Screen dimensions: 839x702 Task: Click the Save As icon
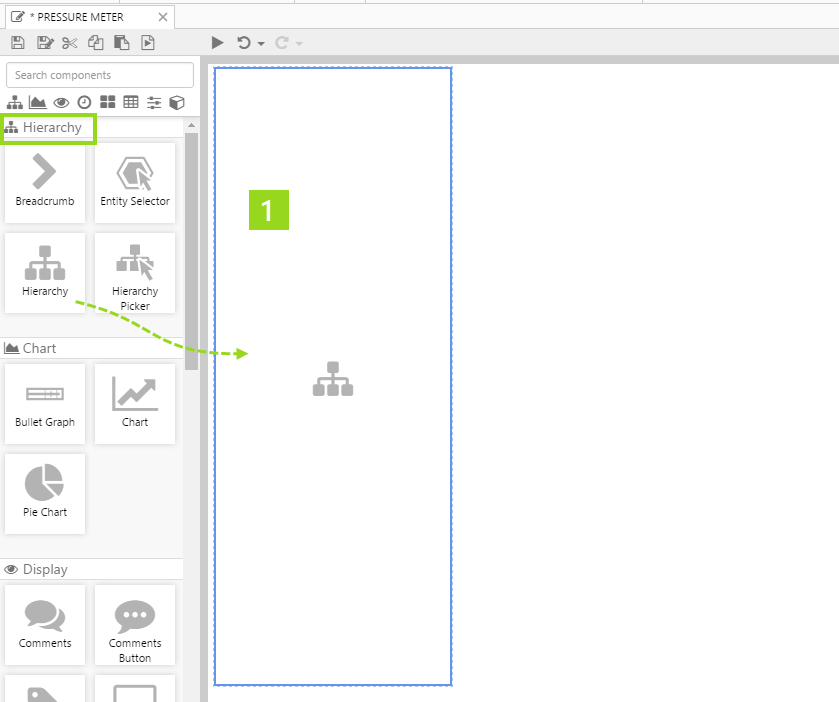(x=44, y=42)
